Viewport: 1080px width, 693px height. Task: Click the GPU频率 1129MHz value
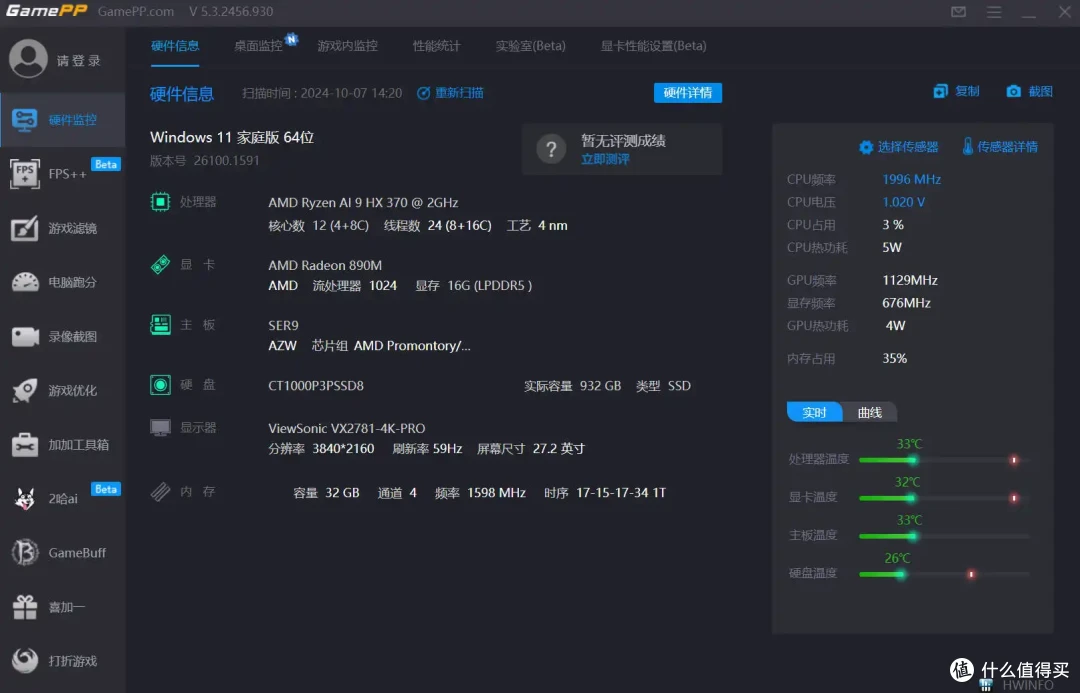point(909,280)
